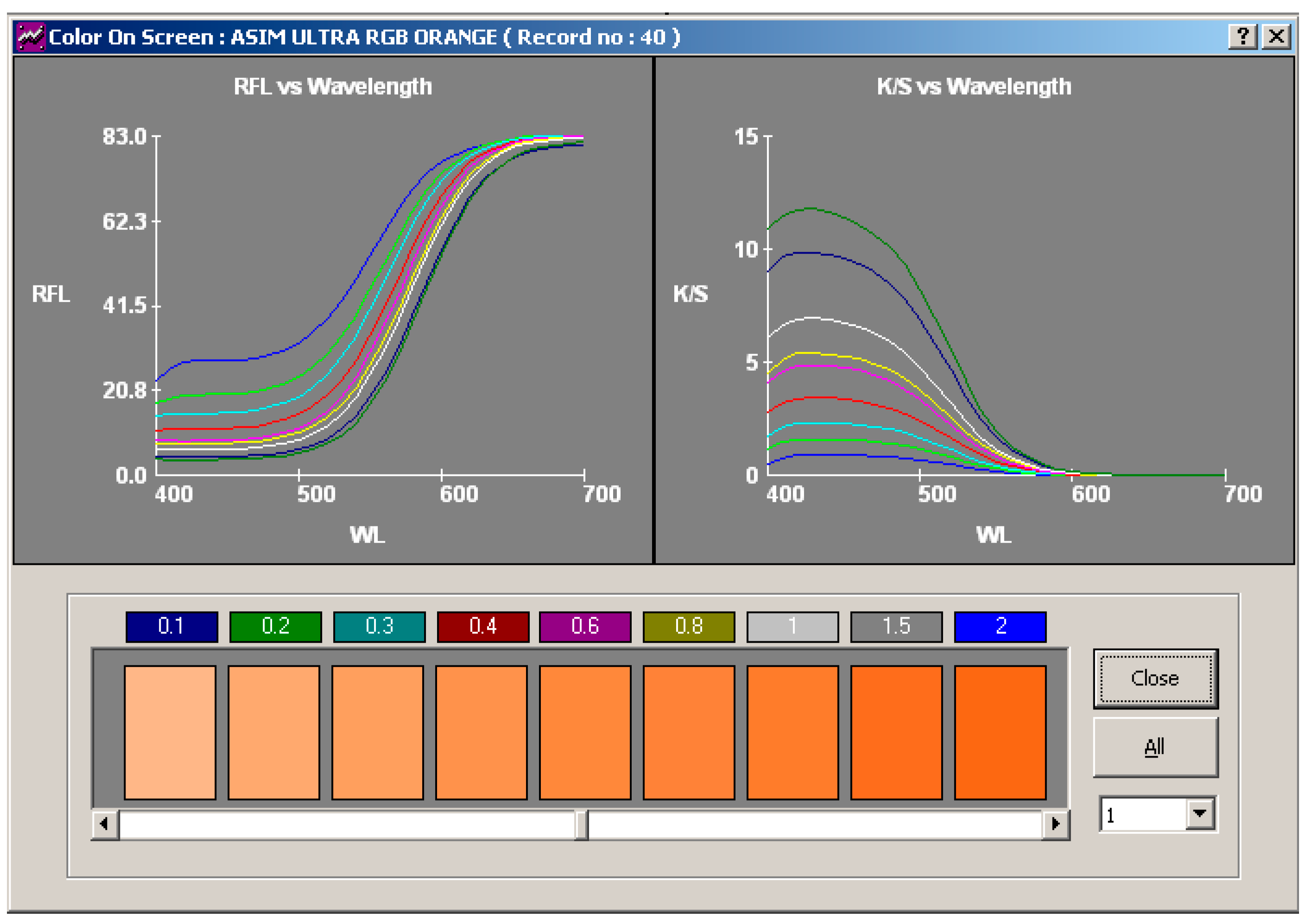Click the 1.5 gray concentration label
1312x924 pixels.
coord(896,627)
